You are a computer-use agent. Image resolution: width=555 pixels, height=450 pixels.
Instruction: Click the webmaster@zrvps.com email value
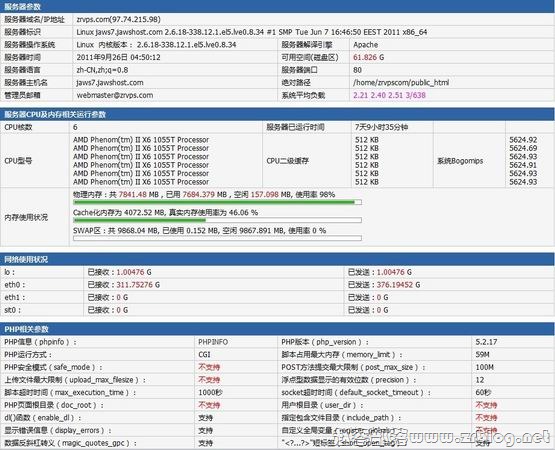115,95
